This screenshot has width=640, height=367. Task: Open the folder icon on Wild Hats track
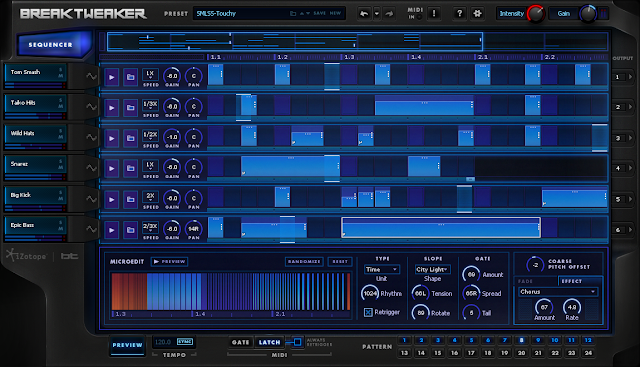pos(131,138)
